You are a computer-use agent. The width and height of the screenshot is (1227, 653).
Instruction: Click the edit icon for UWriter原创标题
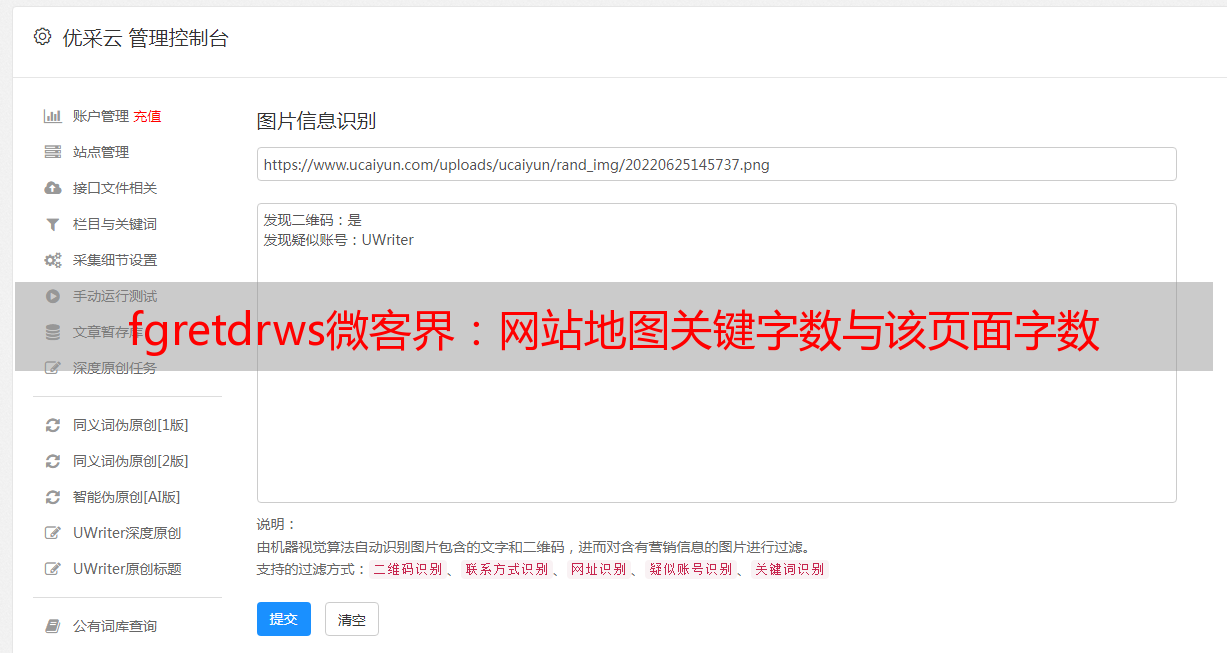coord(53,569)
